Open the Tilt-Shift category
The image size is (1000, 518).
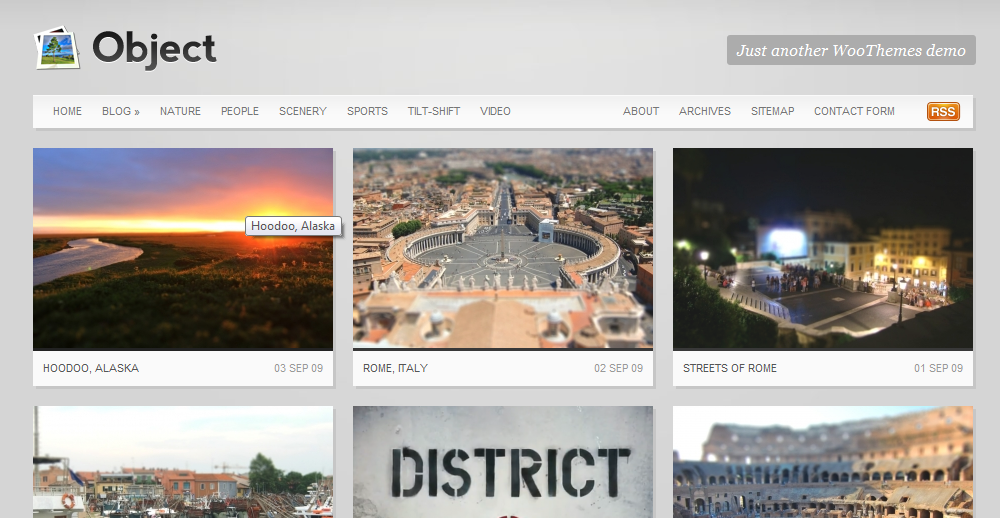point(434,111)
